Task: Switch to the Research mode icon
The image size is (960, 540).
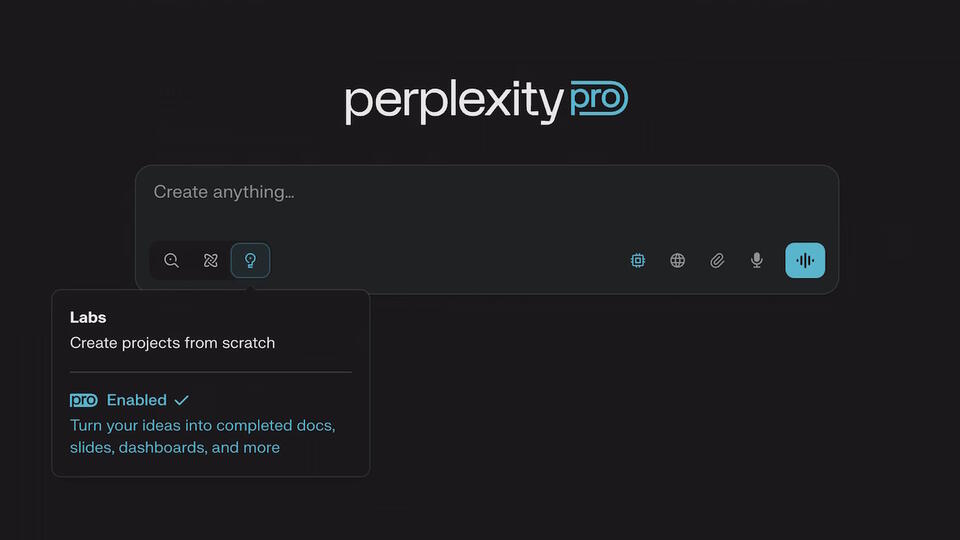Action: (x=210, y=261)
